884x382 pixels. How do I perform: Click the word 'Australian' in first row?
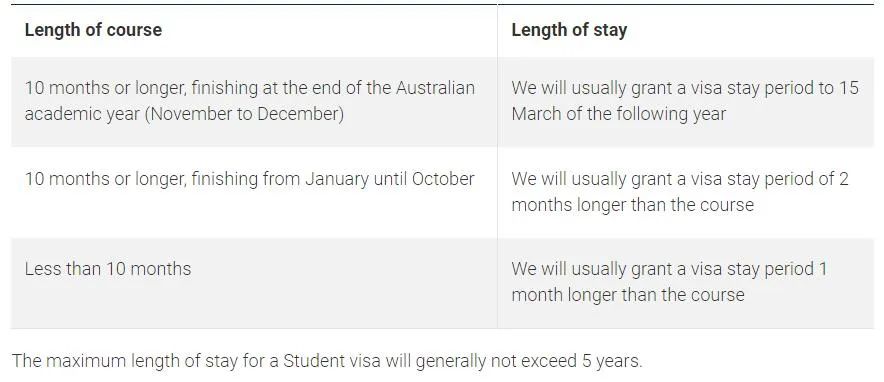tap(435, 88)
